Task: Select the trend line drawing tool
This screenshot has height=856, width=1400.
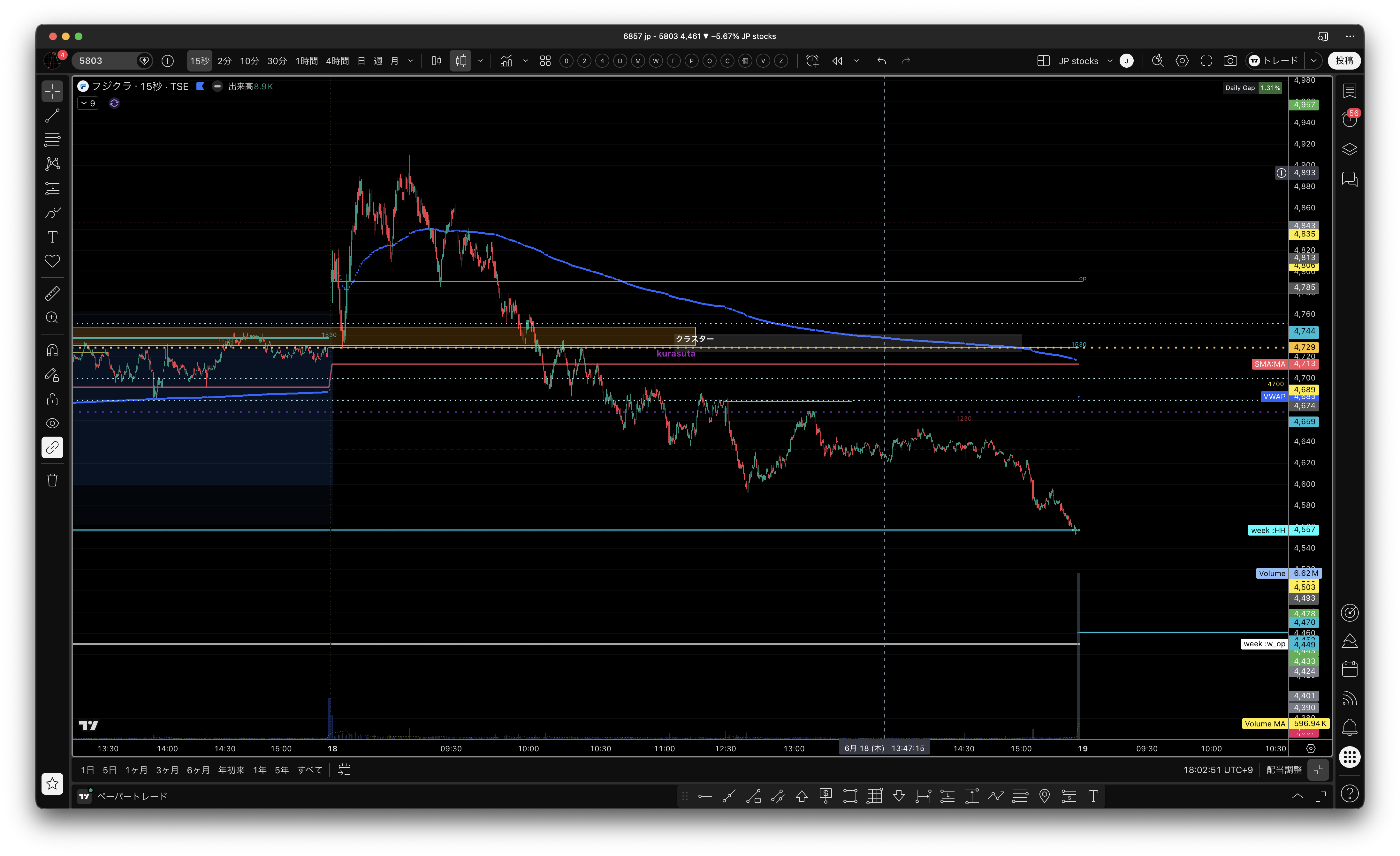Action: tap(52, 116)
